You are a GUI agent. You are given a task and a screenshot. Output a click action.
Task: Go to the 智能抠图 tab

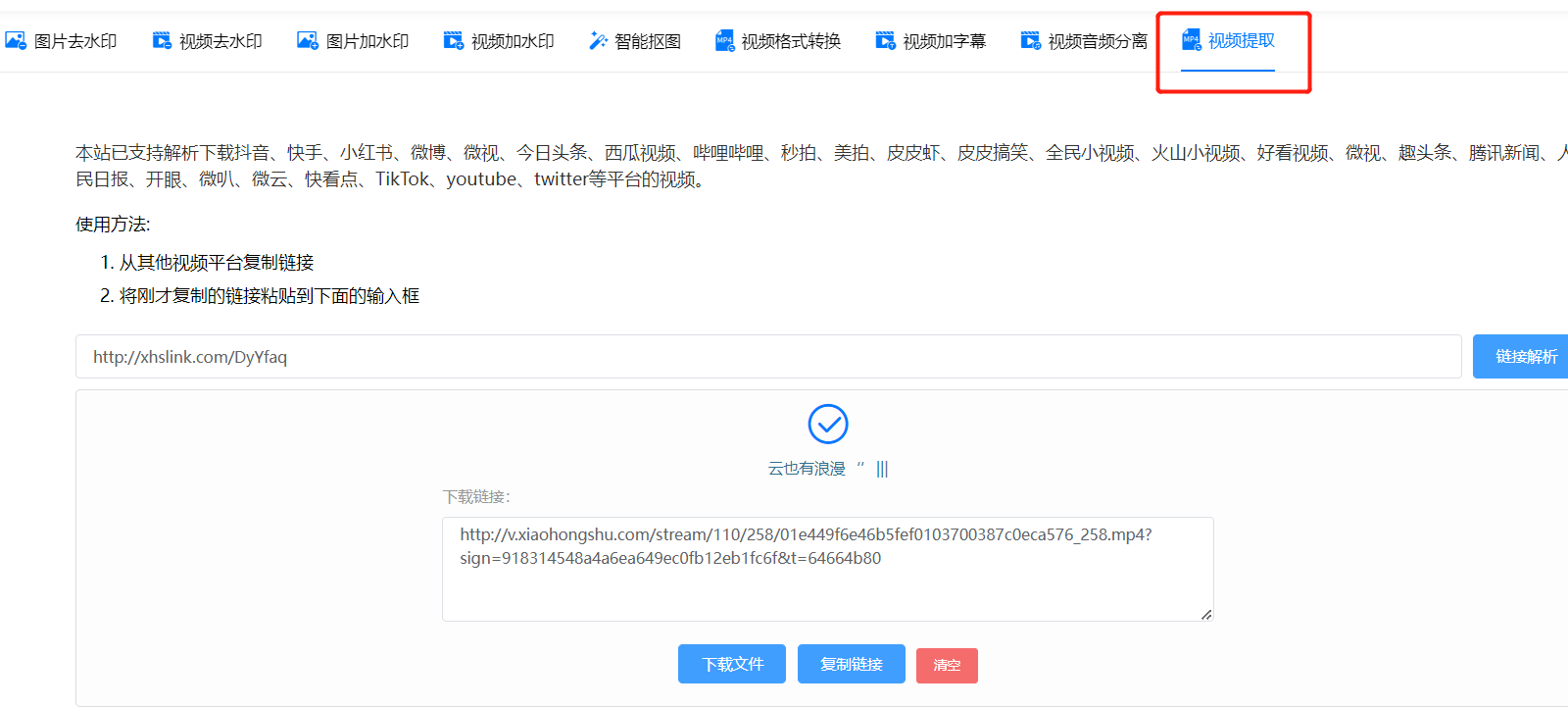647,41
